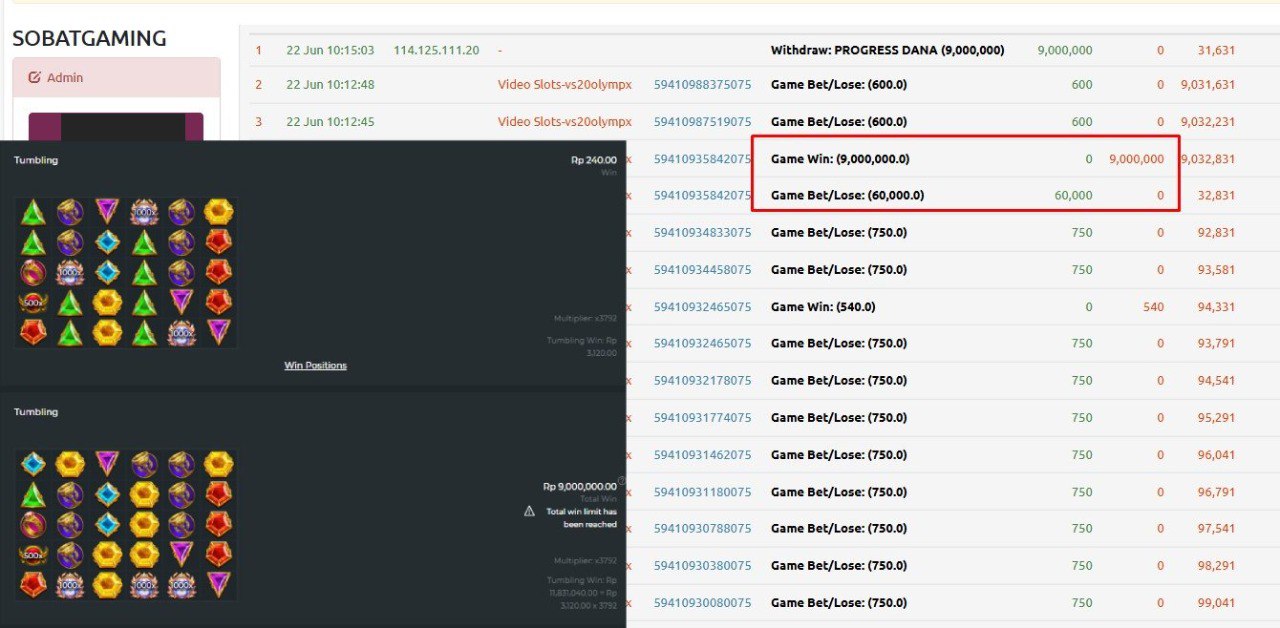The height and width of the screenshot is (628, 1280).
Task: Click row number 2 in the table
Action: click(258, 85)
